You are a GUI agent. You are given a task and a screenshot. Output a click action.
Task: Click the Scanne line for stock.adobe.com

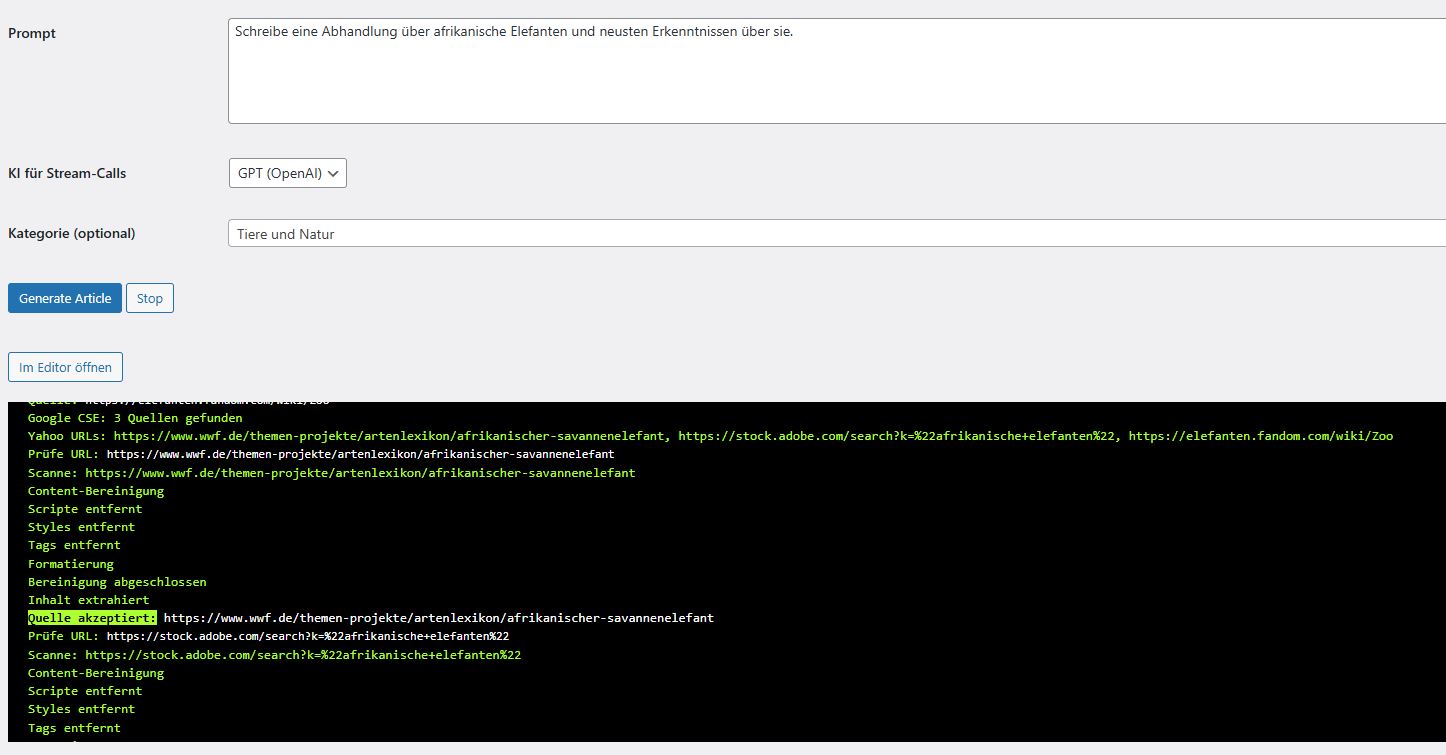click(x=274, y=655)
